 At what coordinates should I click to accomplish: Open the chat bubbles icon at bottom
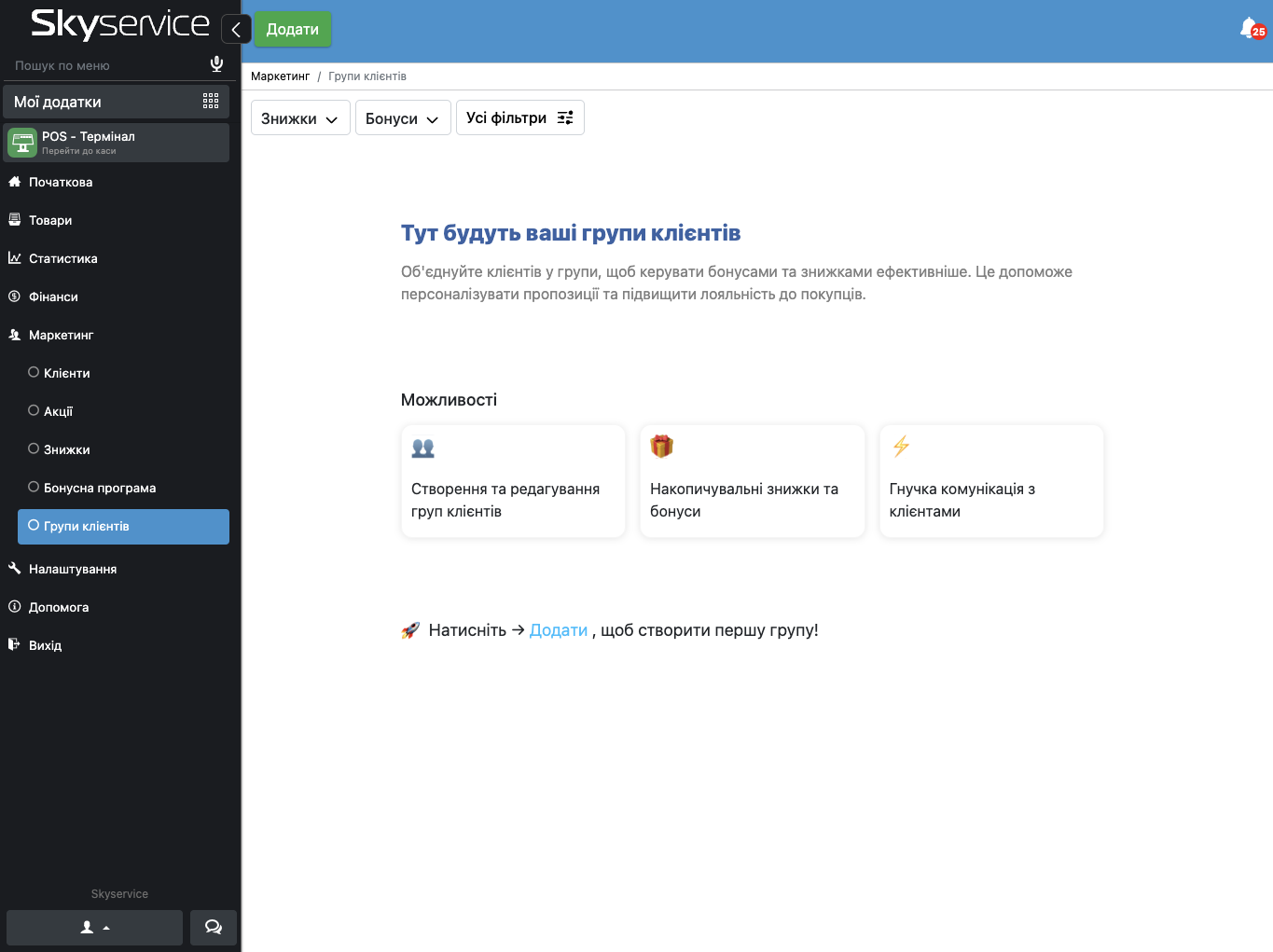(x=213, y=927)
